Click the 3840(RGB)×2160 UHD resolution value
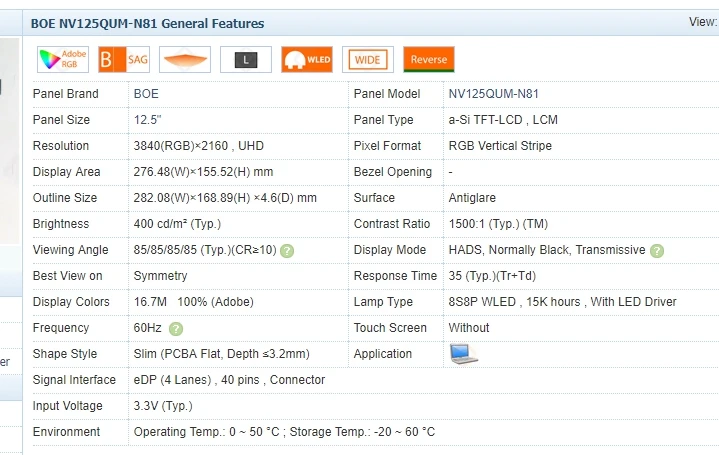The height and width of the screenshot is (455, 719). [199, 146]
